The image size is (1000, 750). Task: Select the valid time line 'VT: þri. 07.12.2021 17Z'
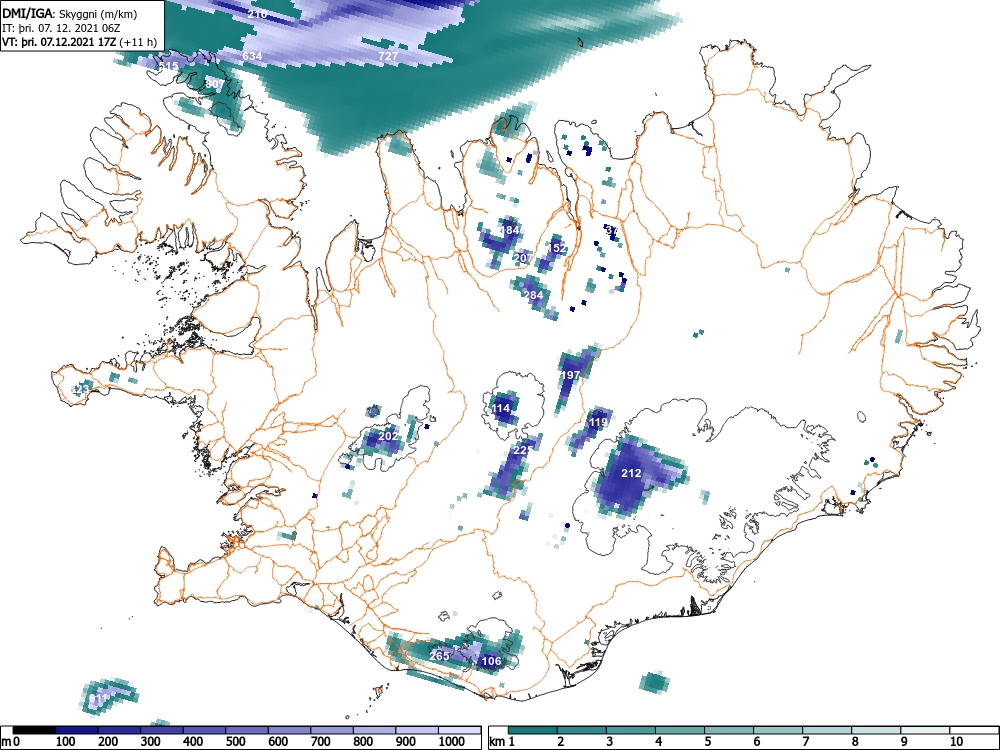tap(59, 43)
